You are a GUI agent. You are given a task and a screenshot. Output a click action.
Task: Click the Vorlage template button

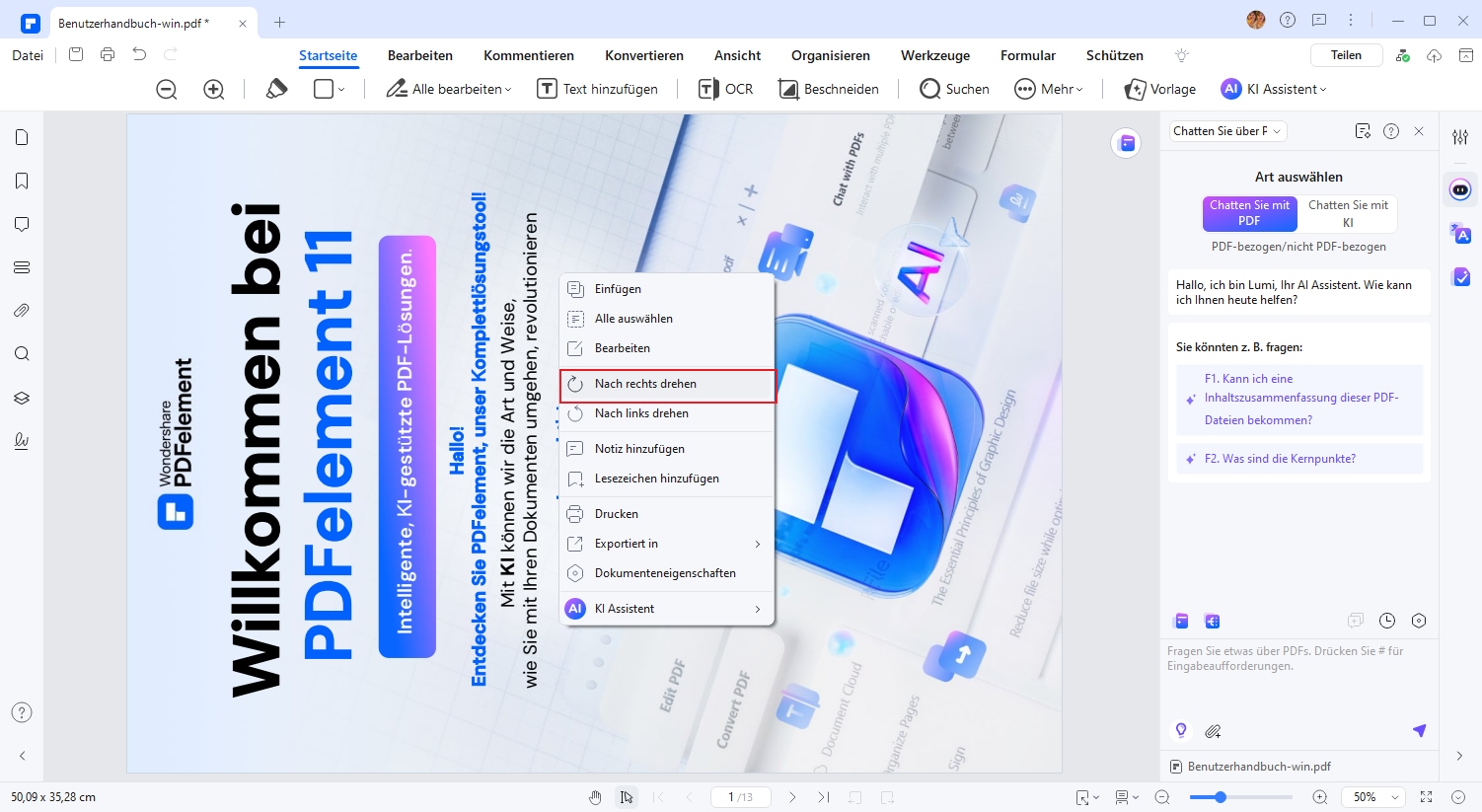coord(1160,89)
